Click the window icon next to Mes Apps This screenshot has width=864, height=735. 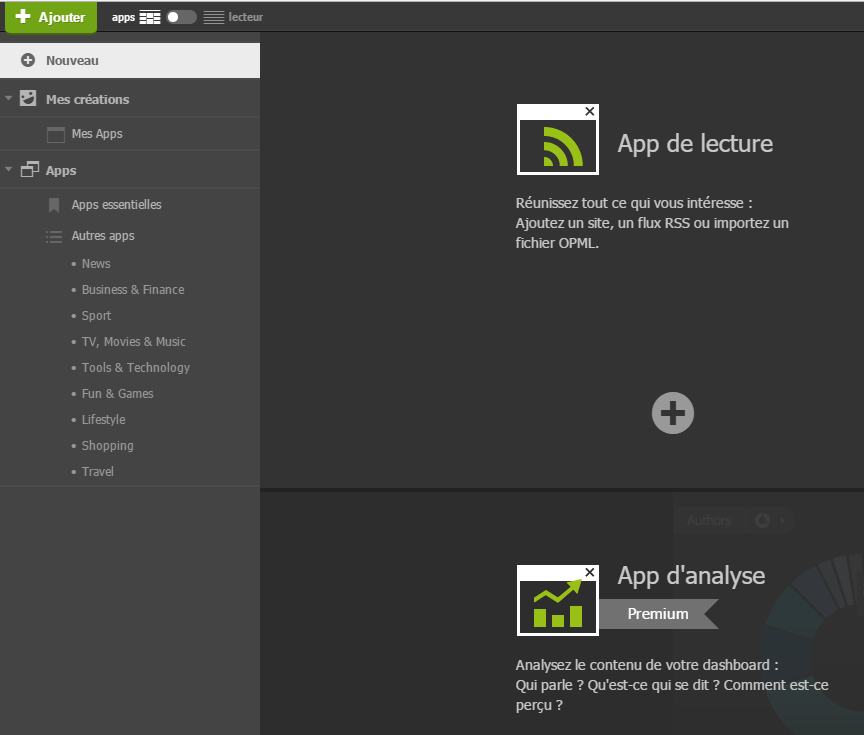[56, 133]
